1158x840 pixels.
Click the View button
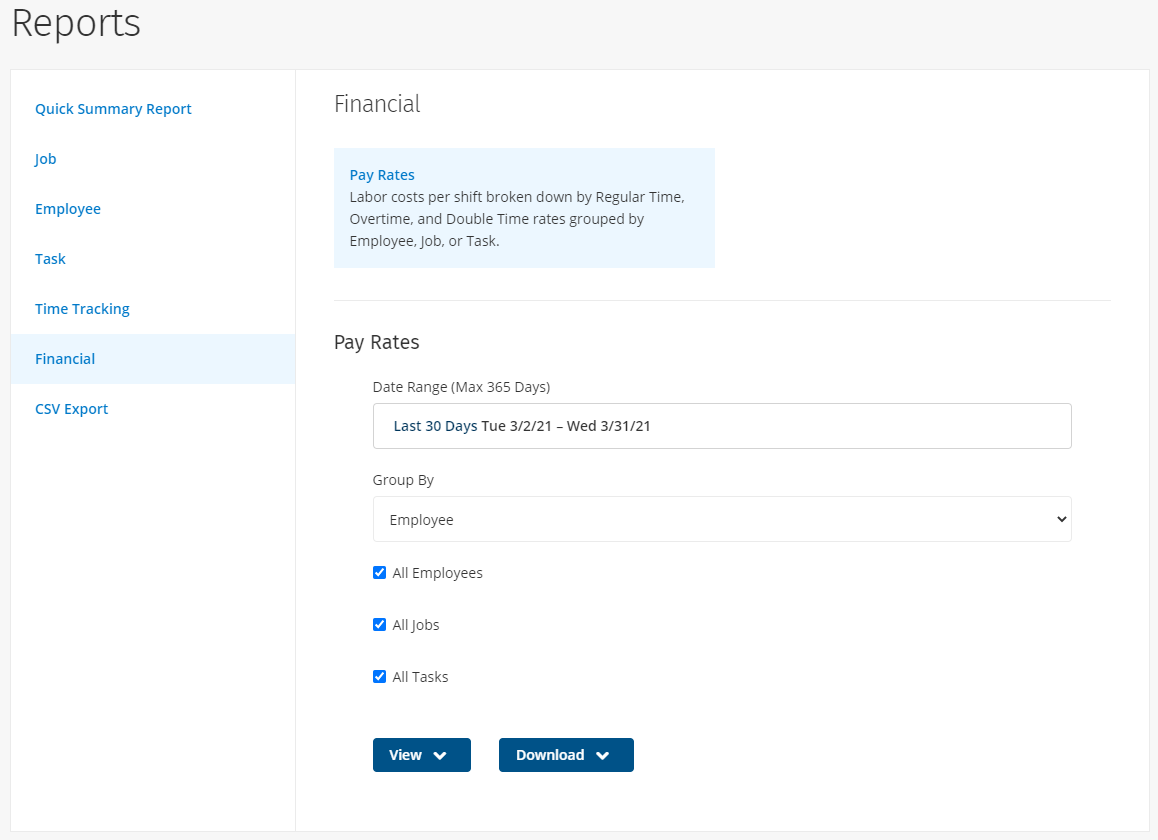pos(405,755)
